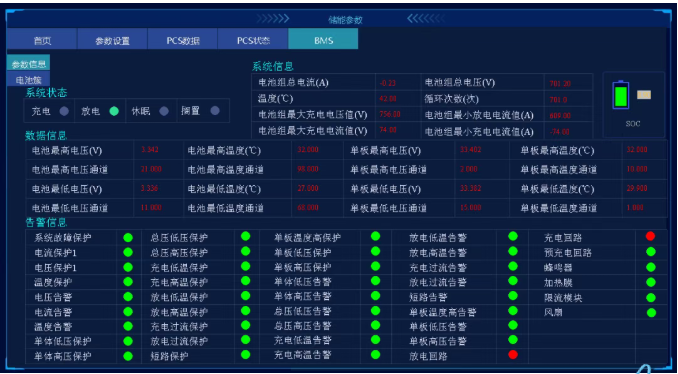The height and width of the screenshot is (374, 678).
Task: Click the 储能参数 title text
Action: tap(345, 19)
